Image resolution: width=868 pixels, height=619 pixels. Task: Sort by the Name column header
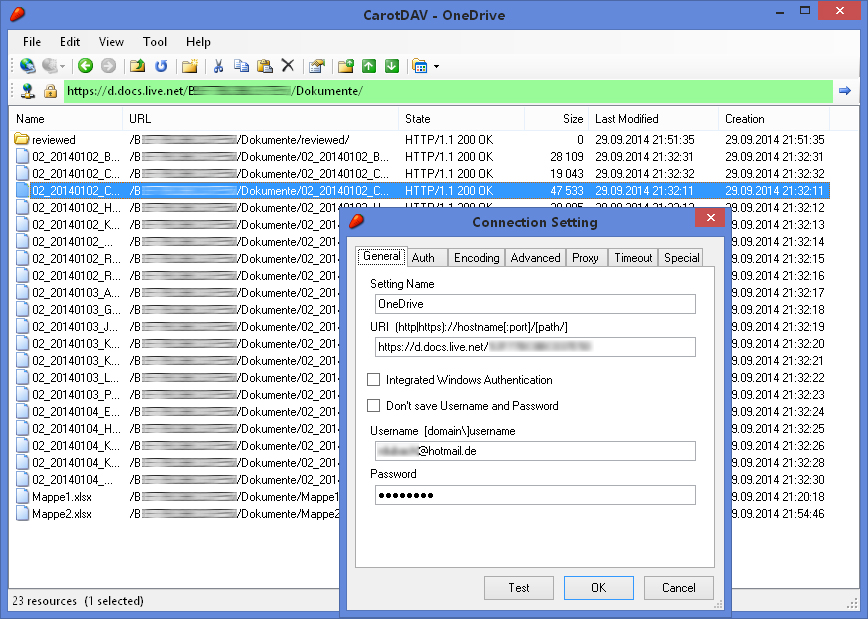[66, 118]
